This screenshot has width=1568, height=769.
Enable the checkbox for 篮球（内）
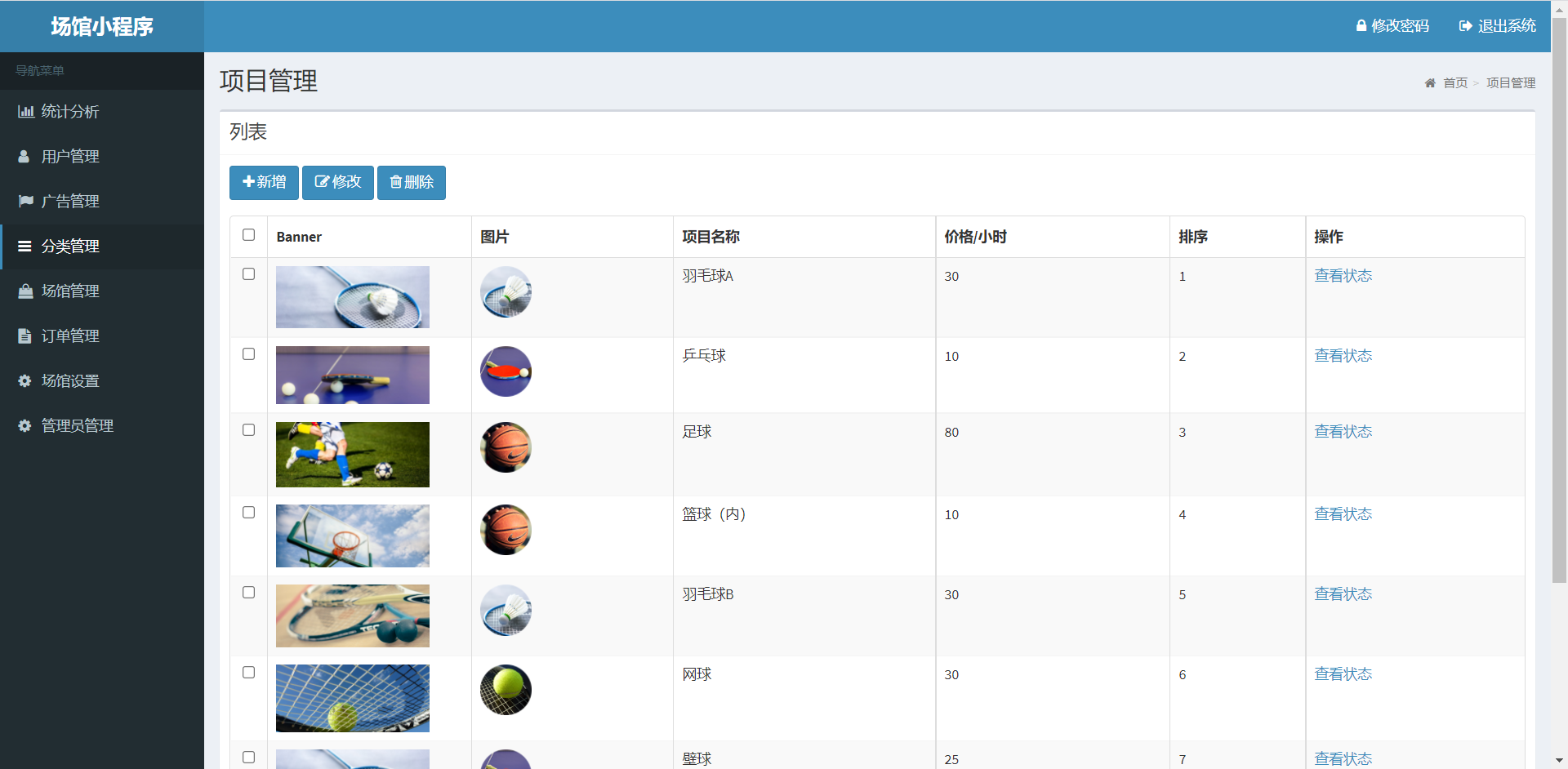[249, 513]
